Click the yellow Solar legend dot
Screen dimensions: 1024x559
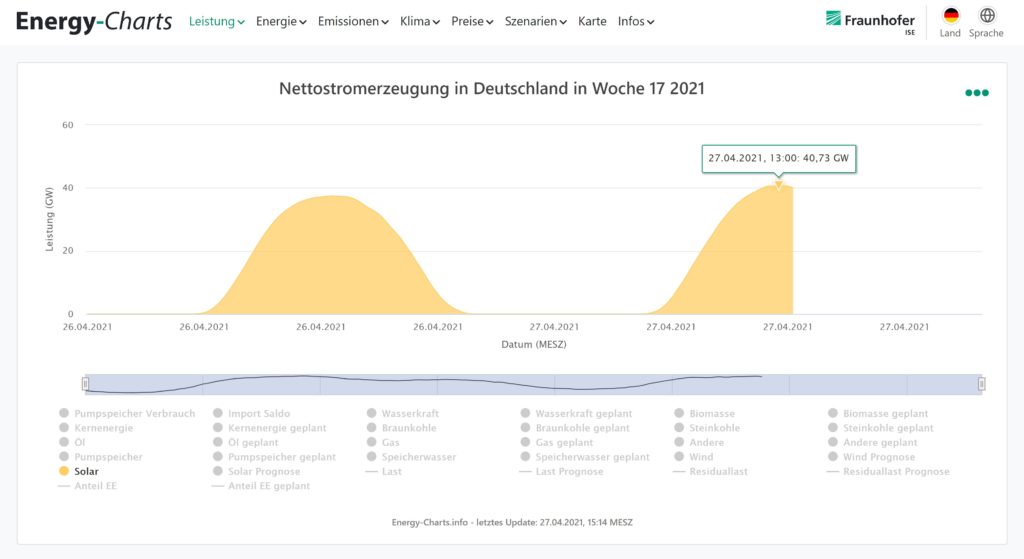pos(65,471)
